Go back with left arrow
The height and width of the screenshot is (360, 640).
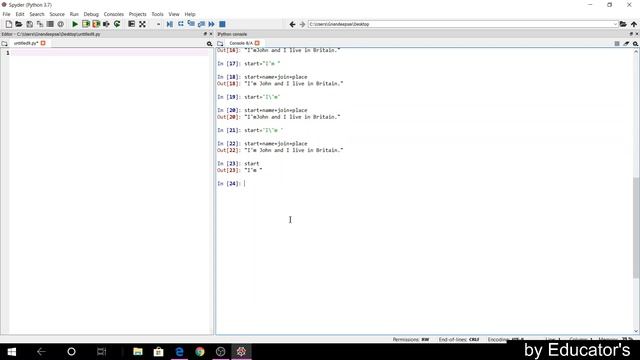[x=292, y=24]
